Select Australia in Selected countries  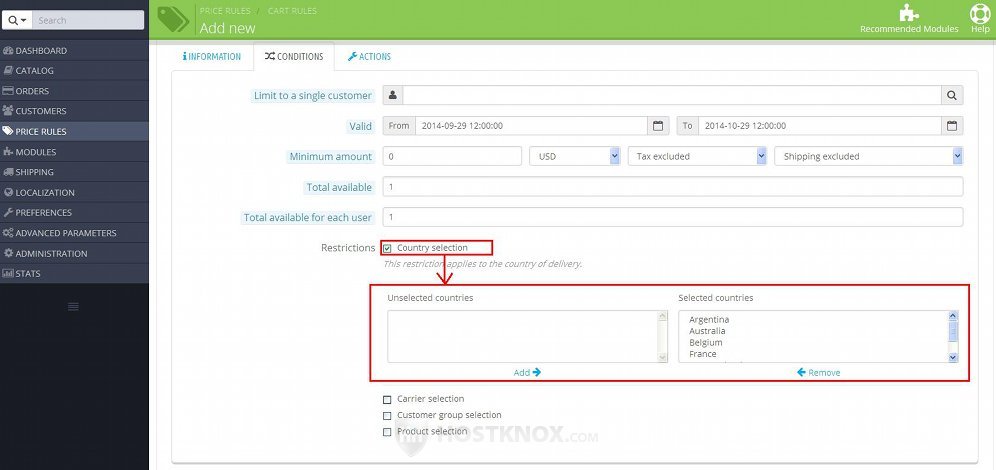[x=707, y=331]
